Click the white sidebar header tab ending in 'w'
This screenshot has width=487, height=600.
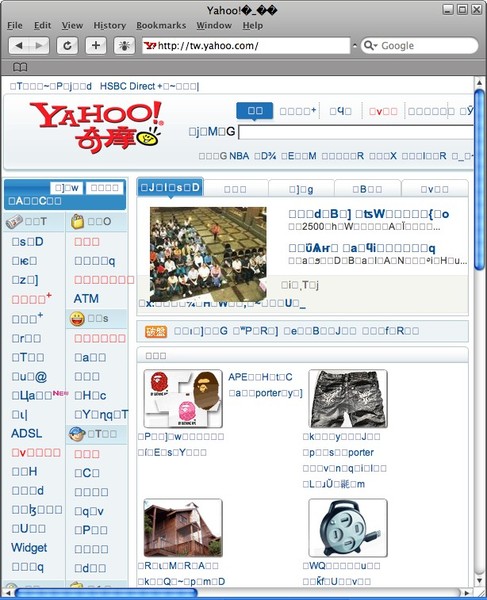pyautogui.click(x=67, y=188)
